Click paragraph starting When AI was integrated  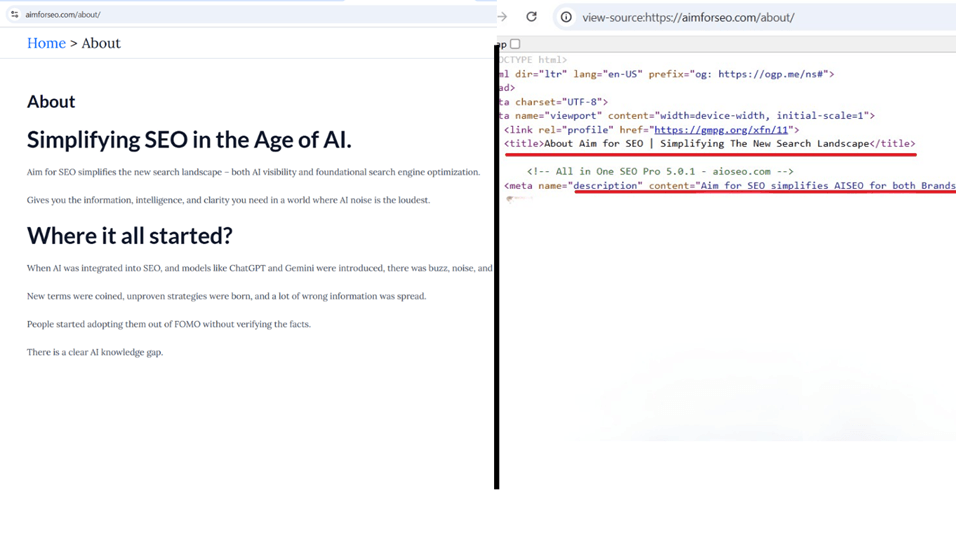(x=260, y=268)
